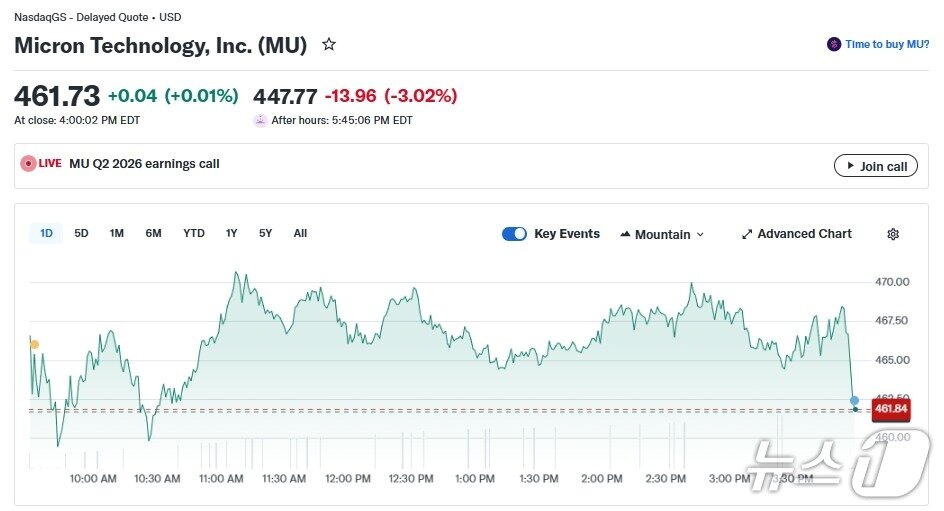
Task: Add MU to watchlist with star icon
Action: point(329,45)
